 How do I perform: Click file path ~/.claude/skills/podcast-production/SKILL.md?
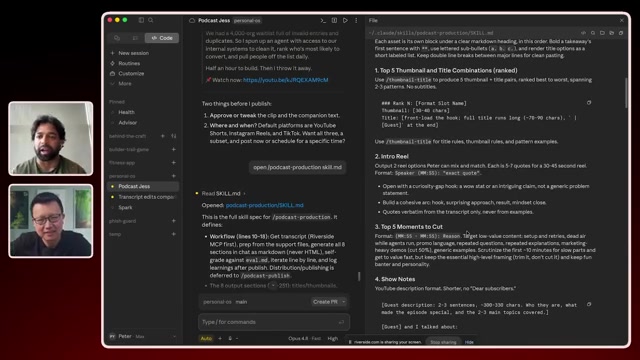(431, 33)
